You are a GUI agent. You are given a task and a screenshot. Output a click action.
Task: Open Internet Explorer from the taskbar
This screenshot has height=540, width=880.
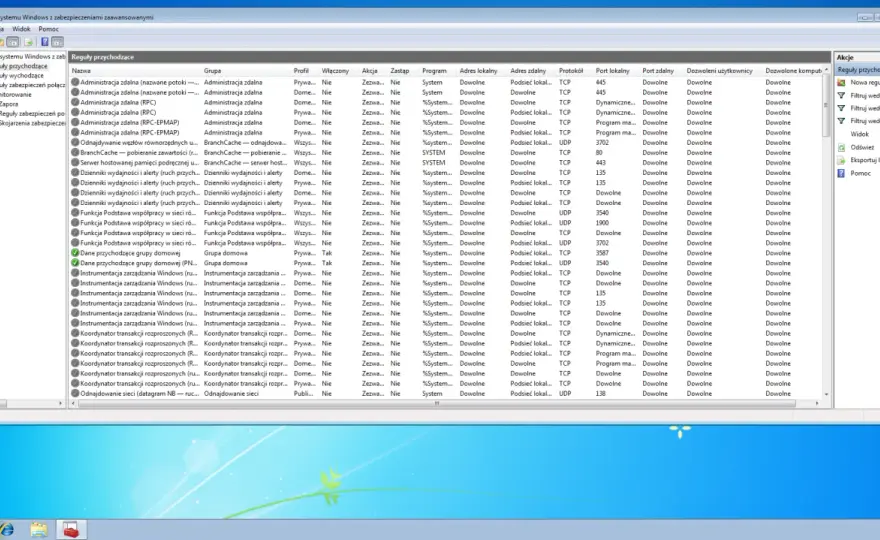tap(7, 529)
